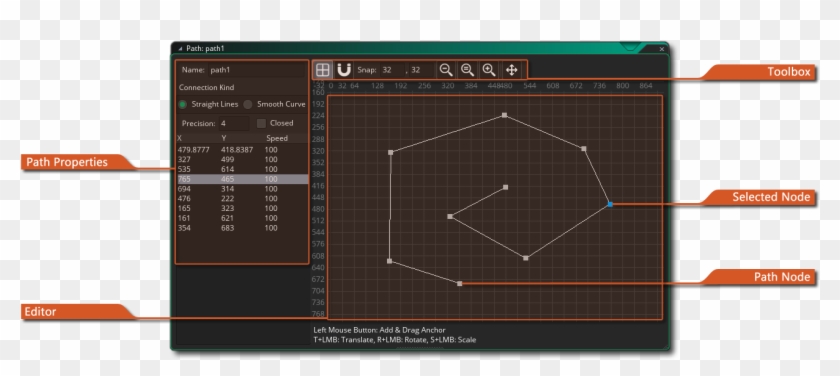Image resolution: width=840 pixels, height=376 pixels.
Task: Close the Path: path1 window
Action: (662, 49)
